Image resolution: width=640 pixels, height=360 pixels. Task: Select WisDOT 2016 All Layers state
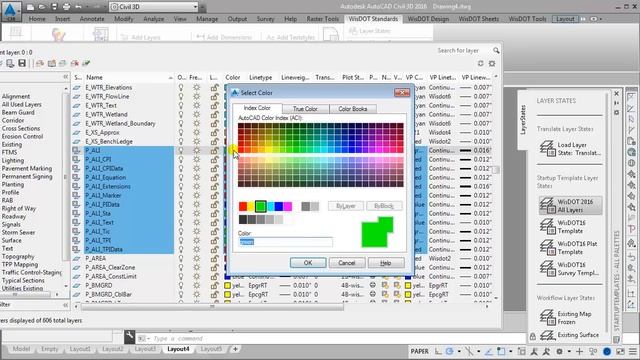point(571,206)
